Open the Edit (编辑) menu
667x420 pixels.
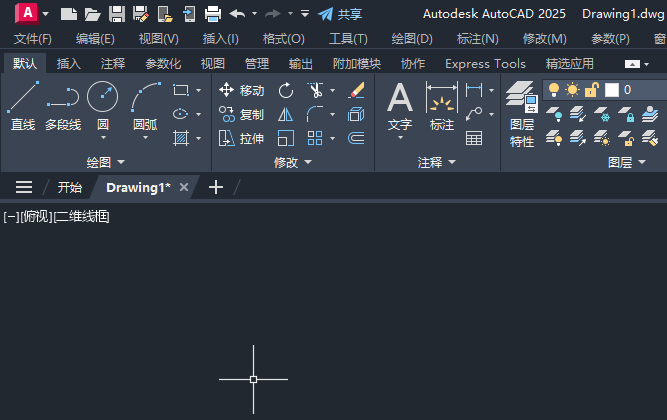(95, 39)
